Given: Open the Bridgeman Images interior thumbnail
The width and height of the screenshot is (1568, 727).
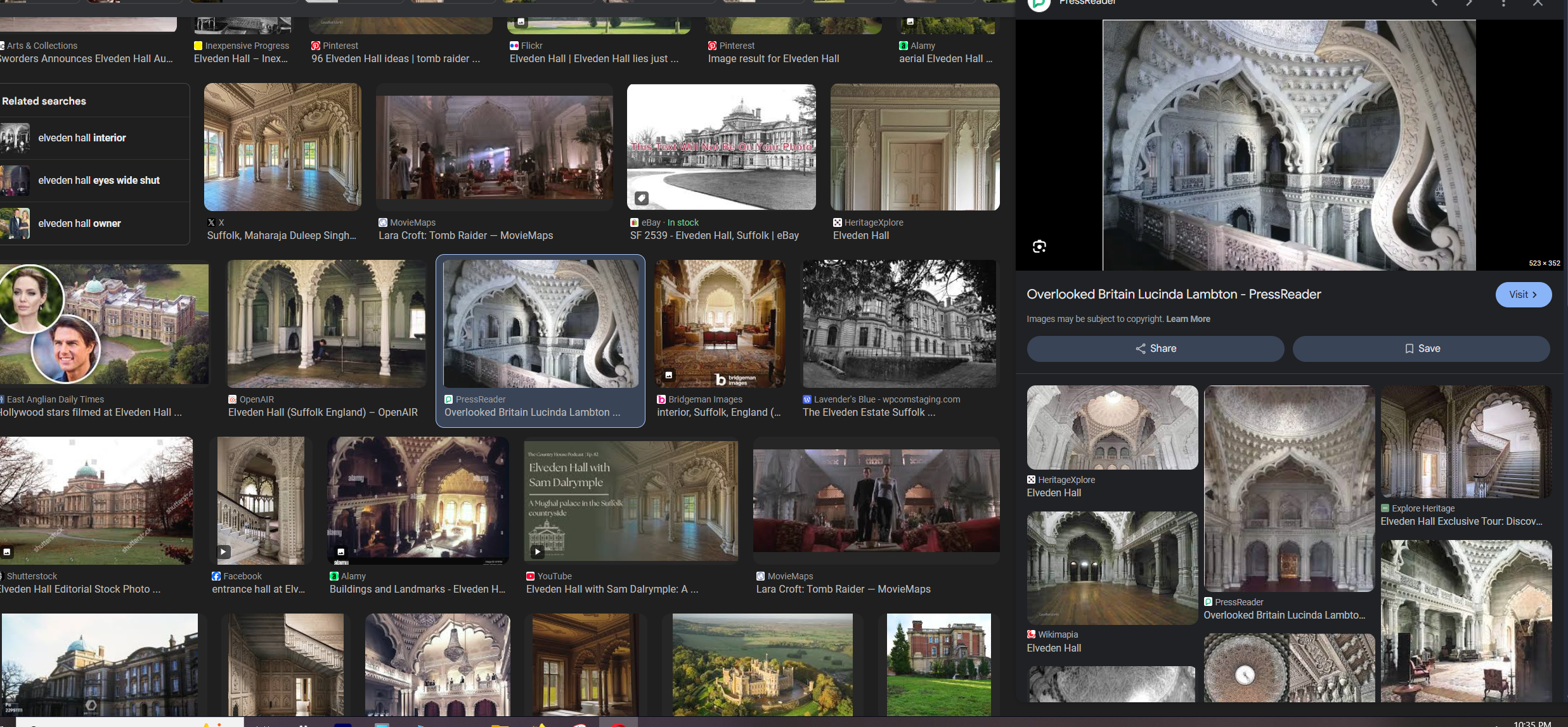Looking at the screenshot, I should 720,324.
